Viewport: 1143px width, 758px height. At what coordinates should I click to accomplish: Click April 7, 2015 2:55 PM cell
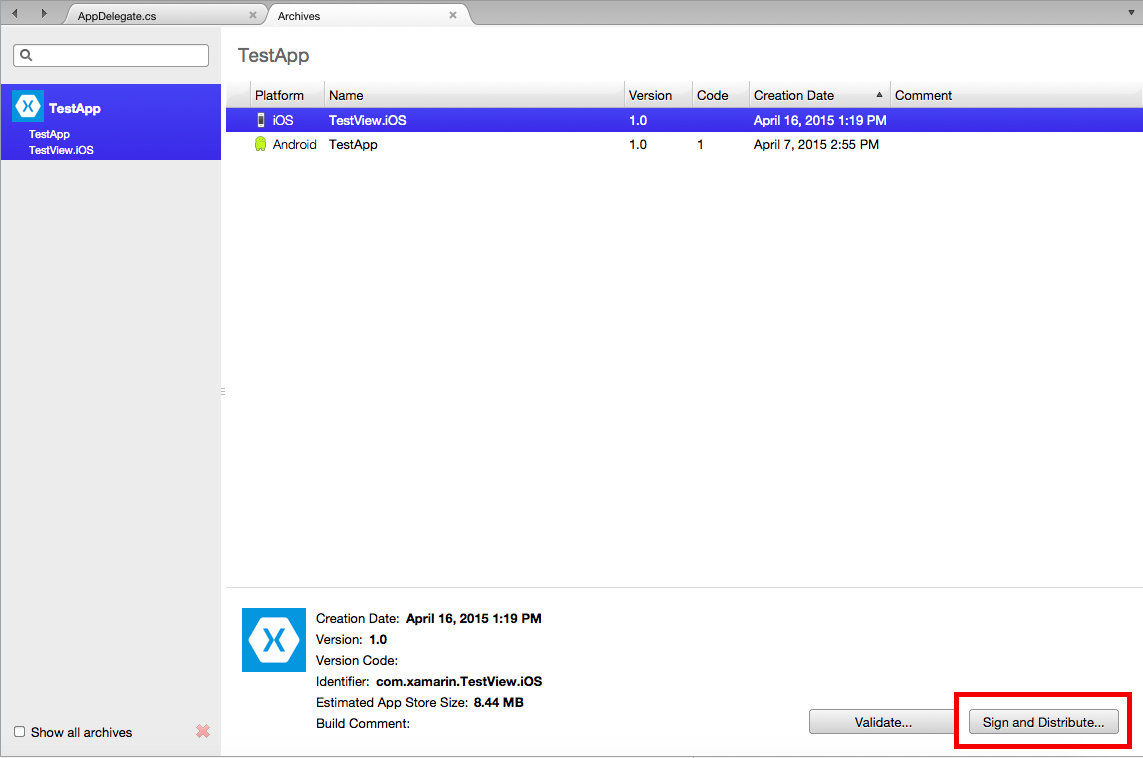[x=816, y=144]
